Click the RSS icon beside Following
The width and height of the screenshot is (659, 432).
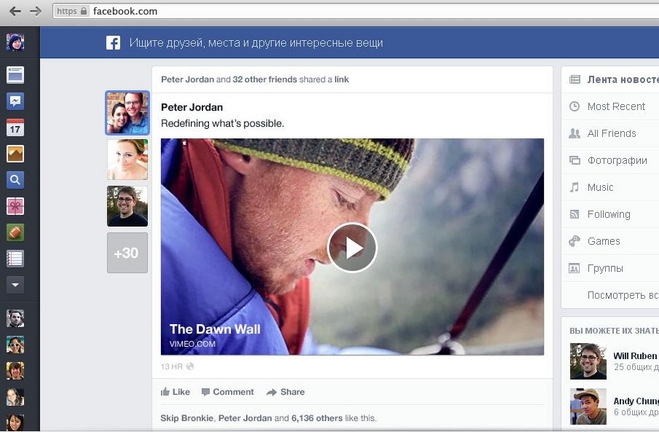(x=575, y=214)
